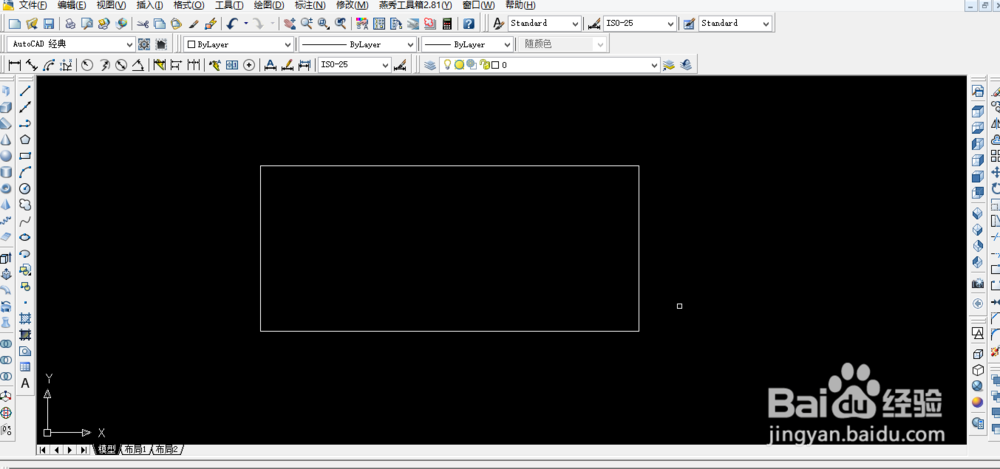Select the Line draw tool
This screenshot has width=1000, height=469.
(26, 91)
